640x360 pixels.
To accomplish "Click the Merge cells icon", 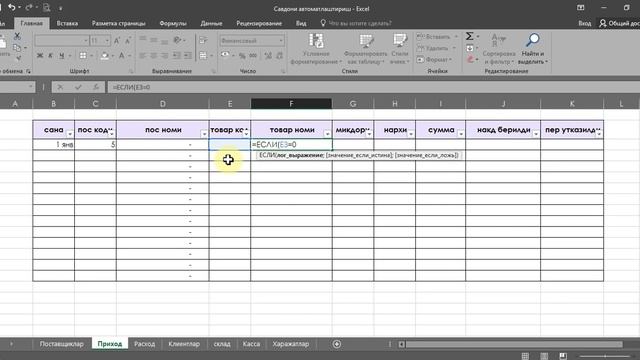I will click(203, 56).
